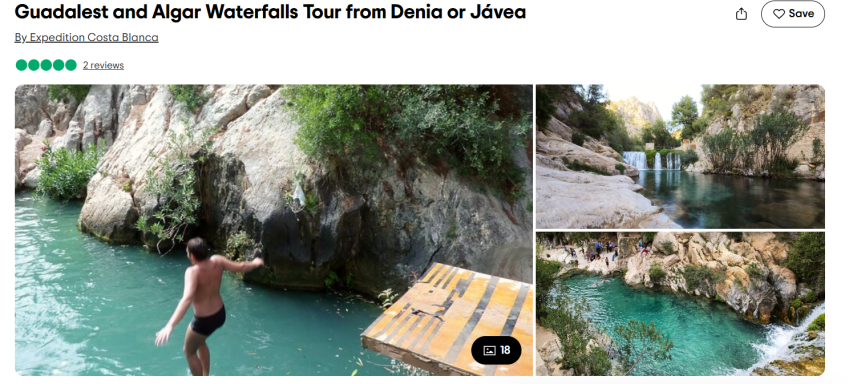857x384 pixels.
Task: Click the fourth green rating bubble
Action: (58, 65)
